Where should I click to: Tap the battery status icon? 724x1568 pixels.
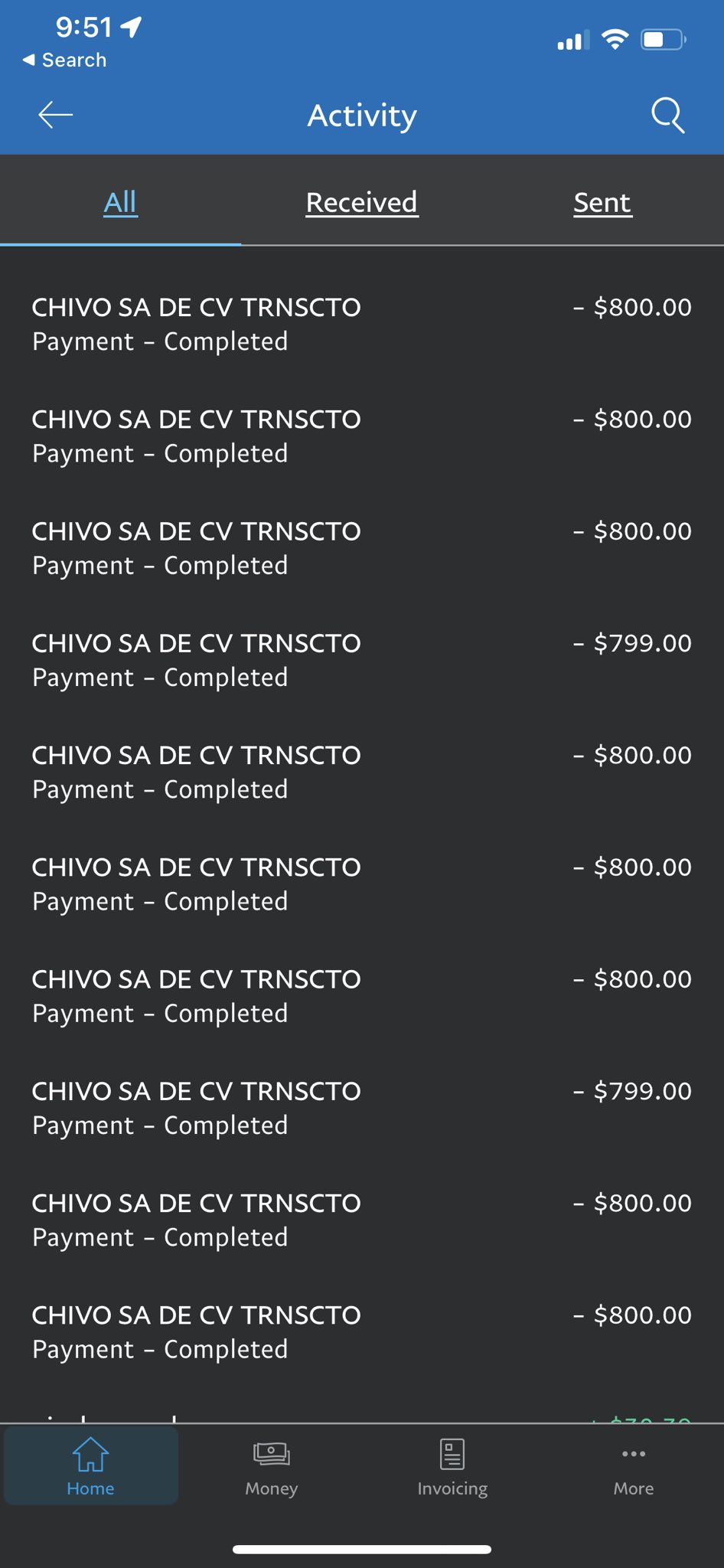tap(663, 39)
